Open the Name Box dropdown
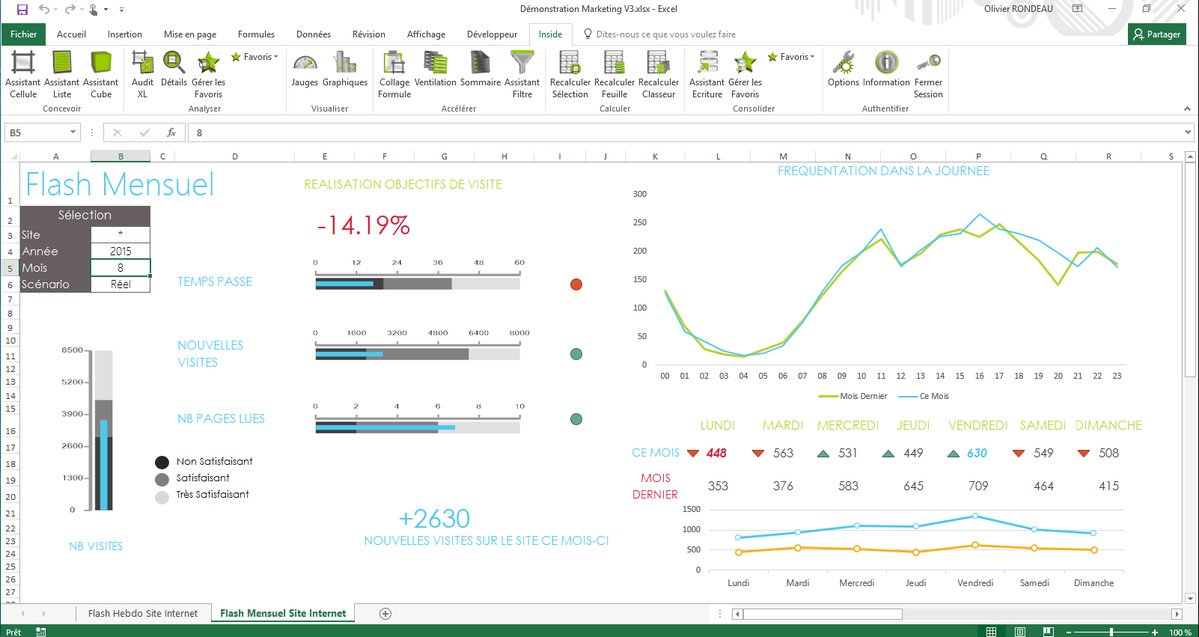 (x=73, y=132)
